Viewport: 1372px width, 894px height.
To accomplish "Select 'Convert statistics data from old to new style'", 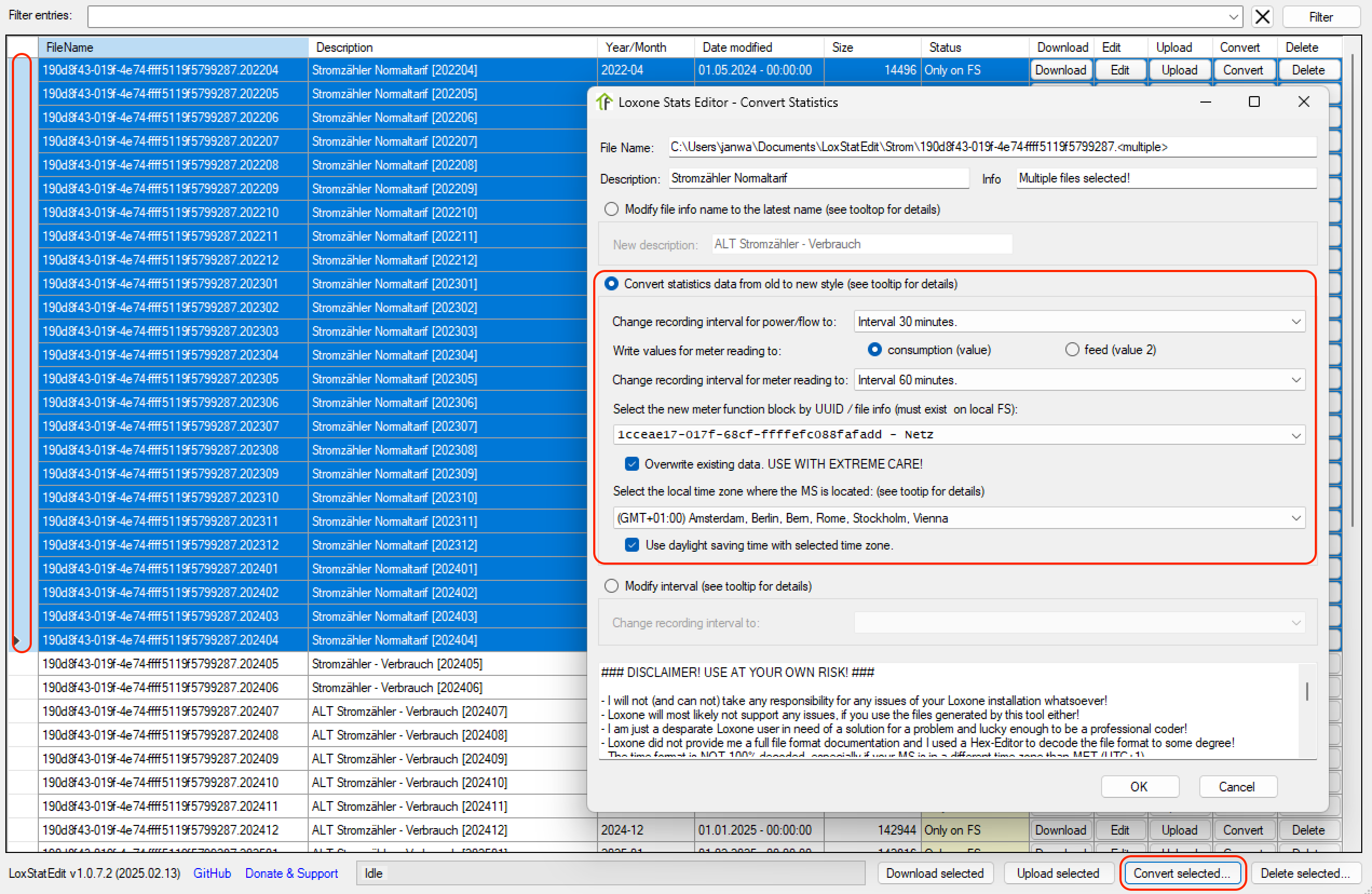I will [x=611, y=284].
